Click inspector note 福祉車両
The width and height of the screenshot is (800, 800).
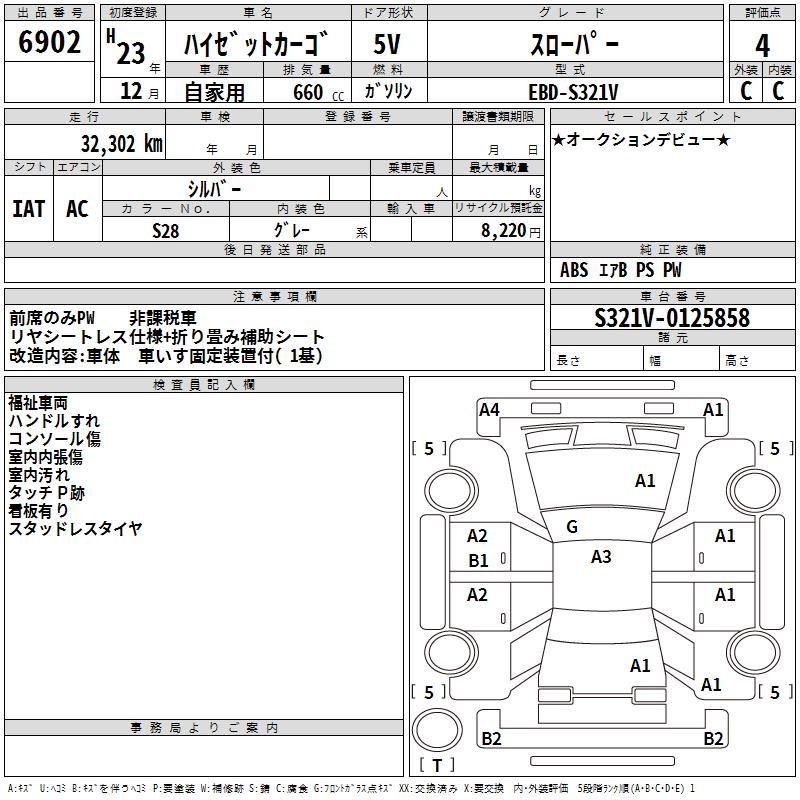(38, 403)
